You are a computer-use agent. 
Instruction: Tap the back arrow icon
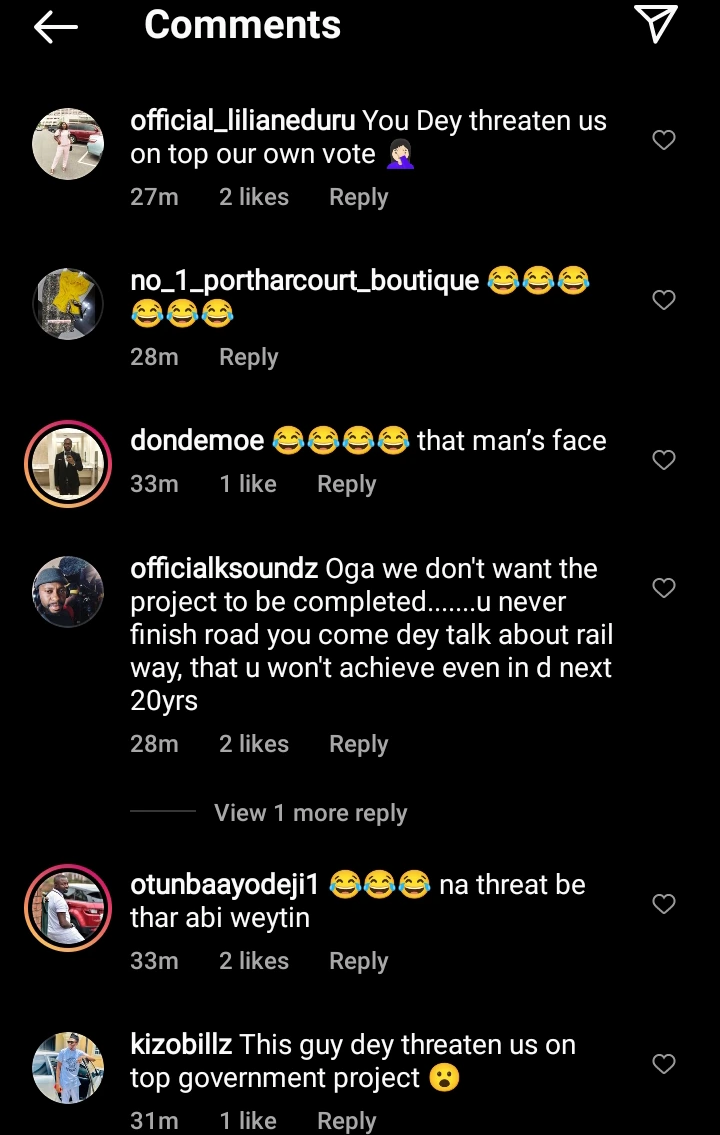[x=56, y=27]
